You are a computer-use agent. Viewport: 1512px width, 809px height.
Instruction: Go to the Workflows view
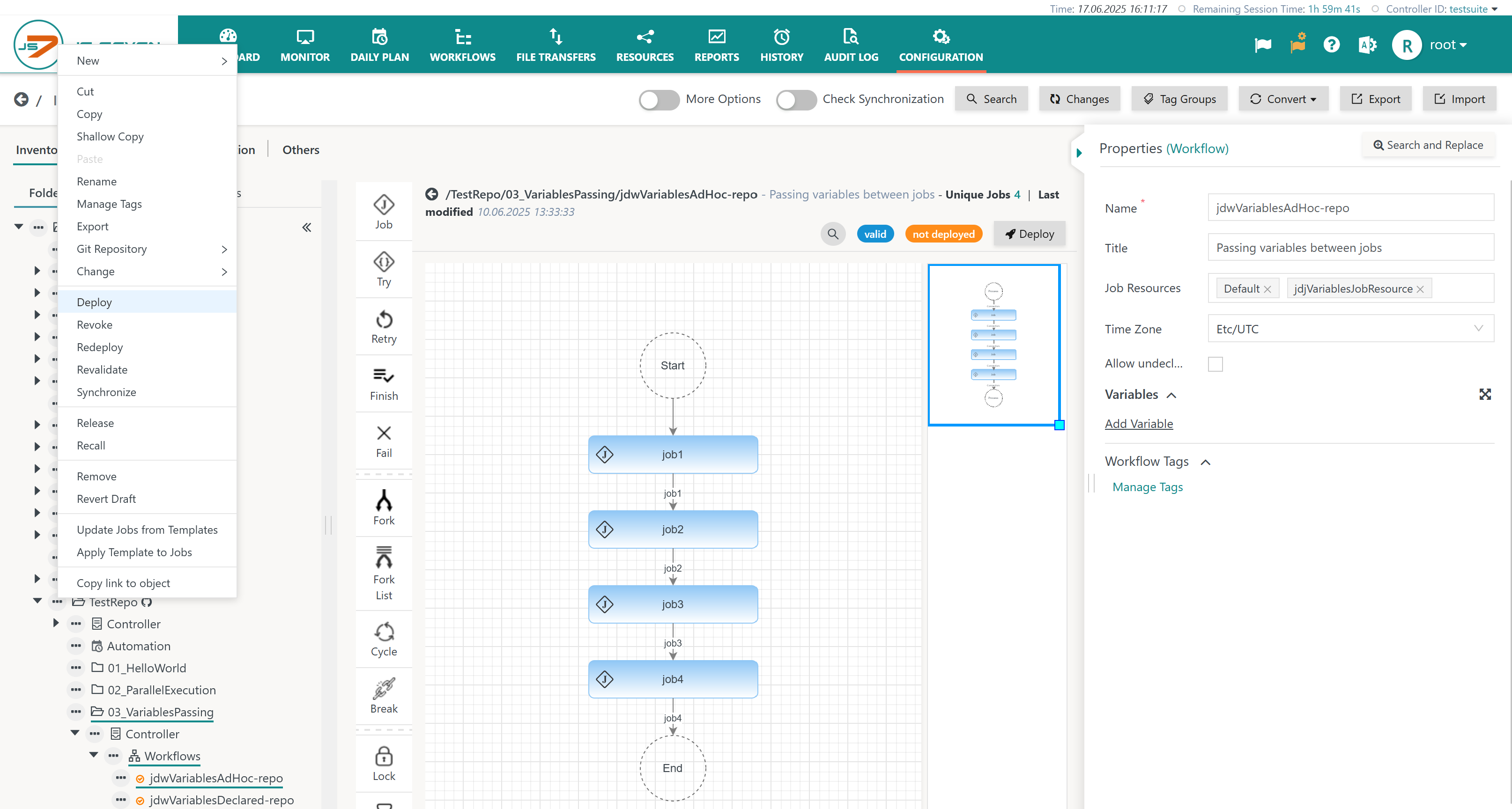coord(462,44)
